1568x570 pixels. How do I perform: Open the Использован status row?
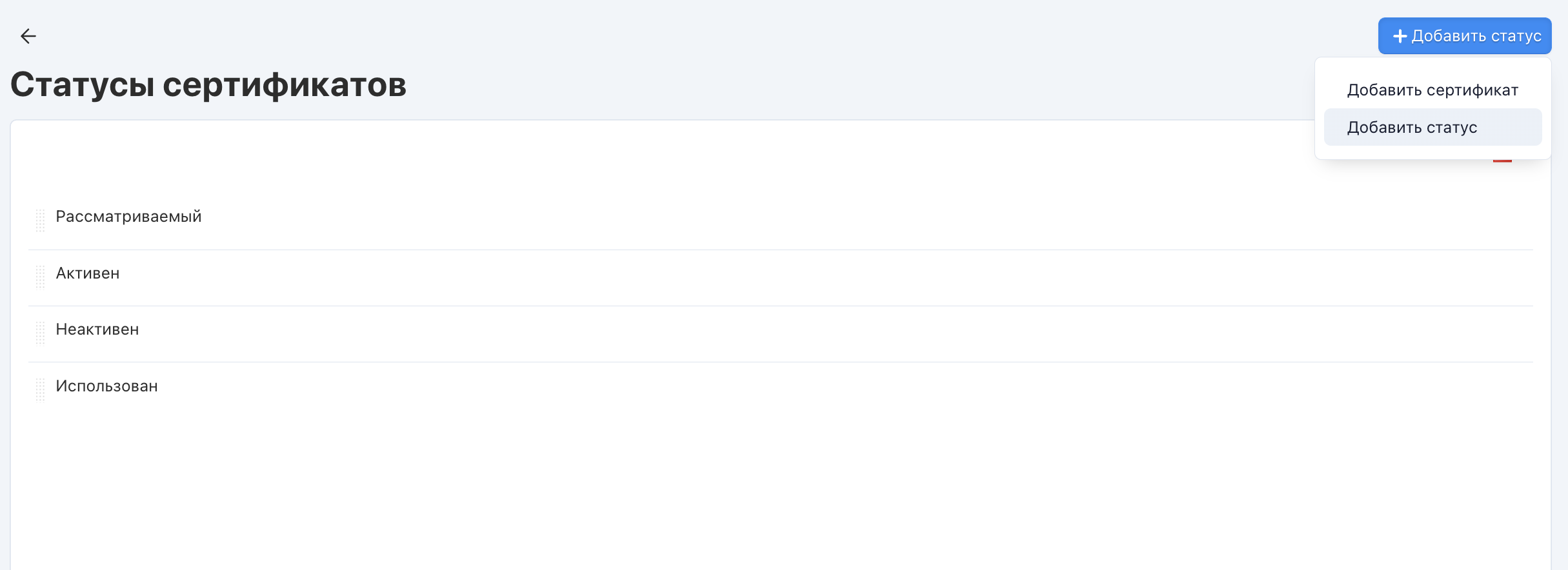click(x=106, y=386)
